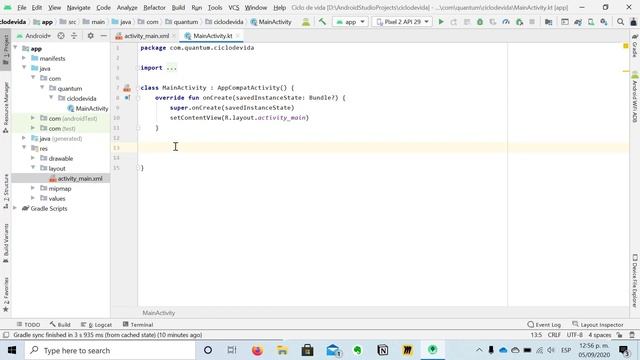
Task: Expand the manifests folder
Action: point(24,58)
